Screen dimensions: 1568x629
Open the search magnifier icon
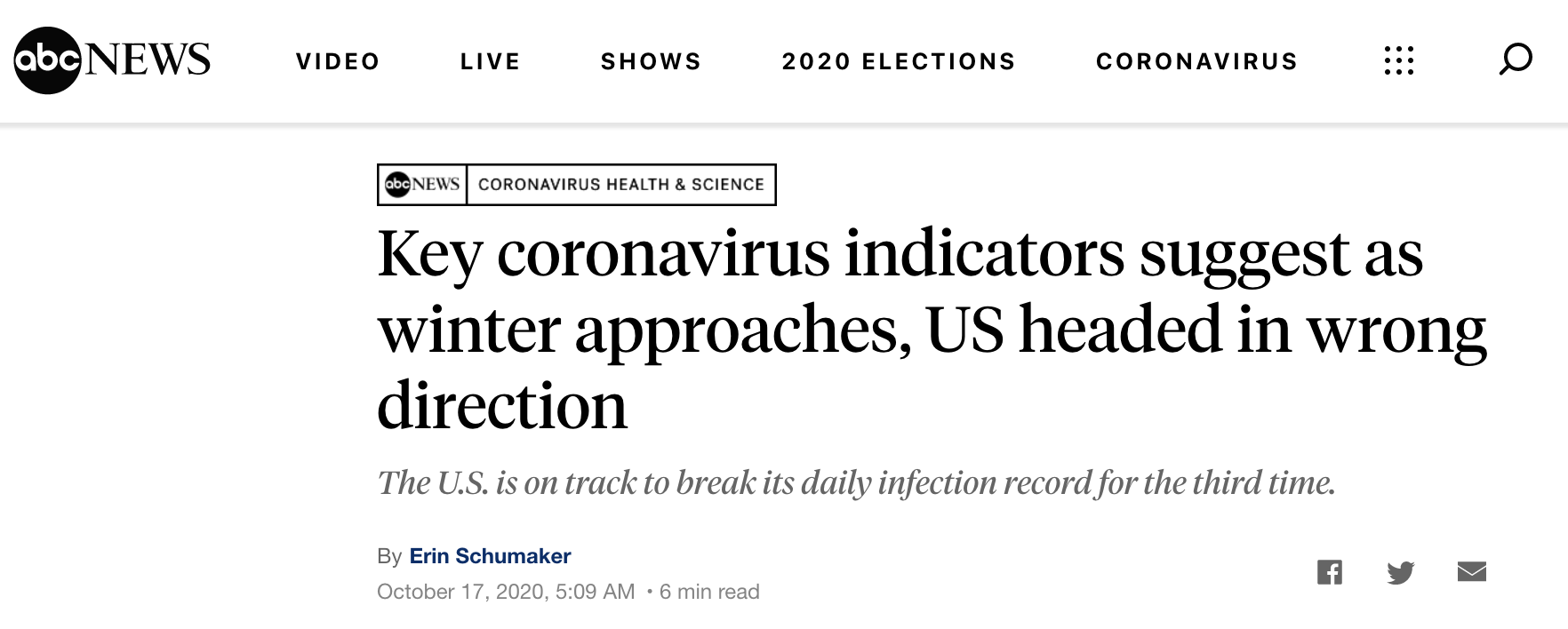tap(1515, 60)
